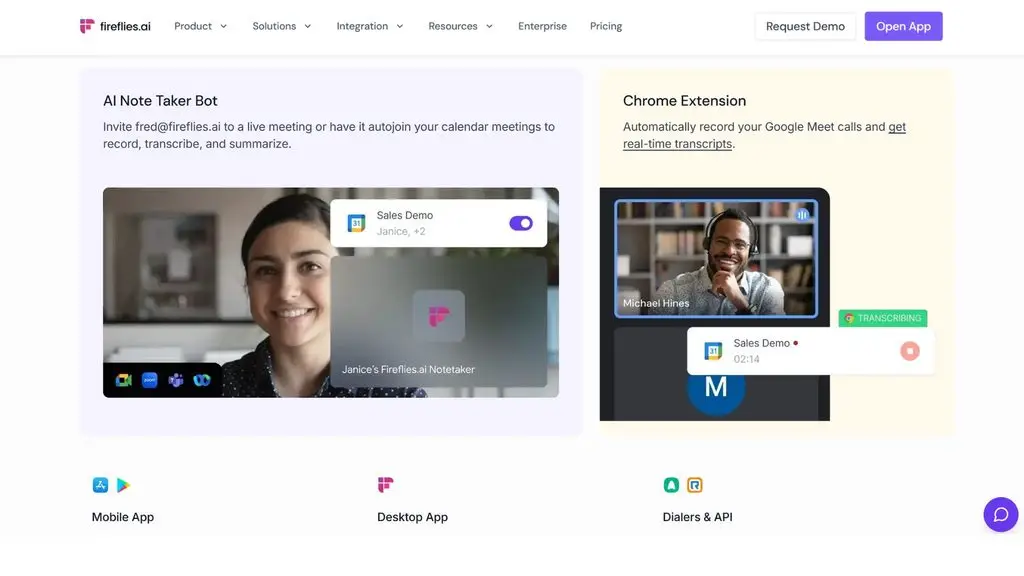Expand the Resources dropdown chevron
This screenshot has width=1024, height=576.
[x=489, y=27]
